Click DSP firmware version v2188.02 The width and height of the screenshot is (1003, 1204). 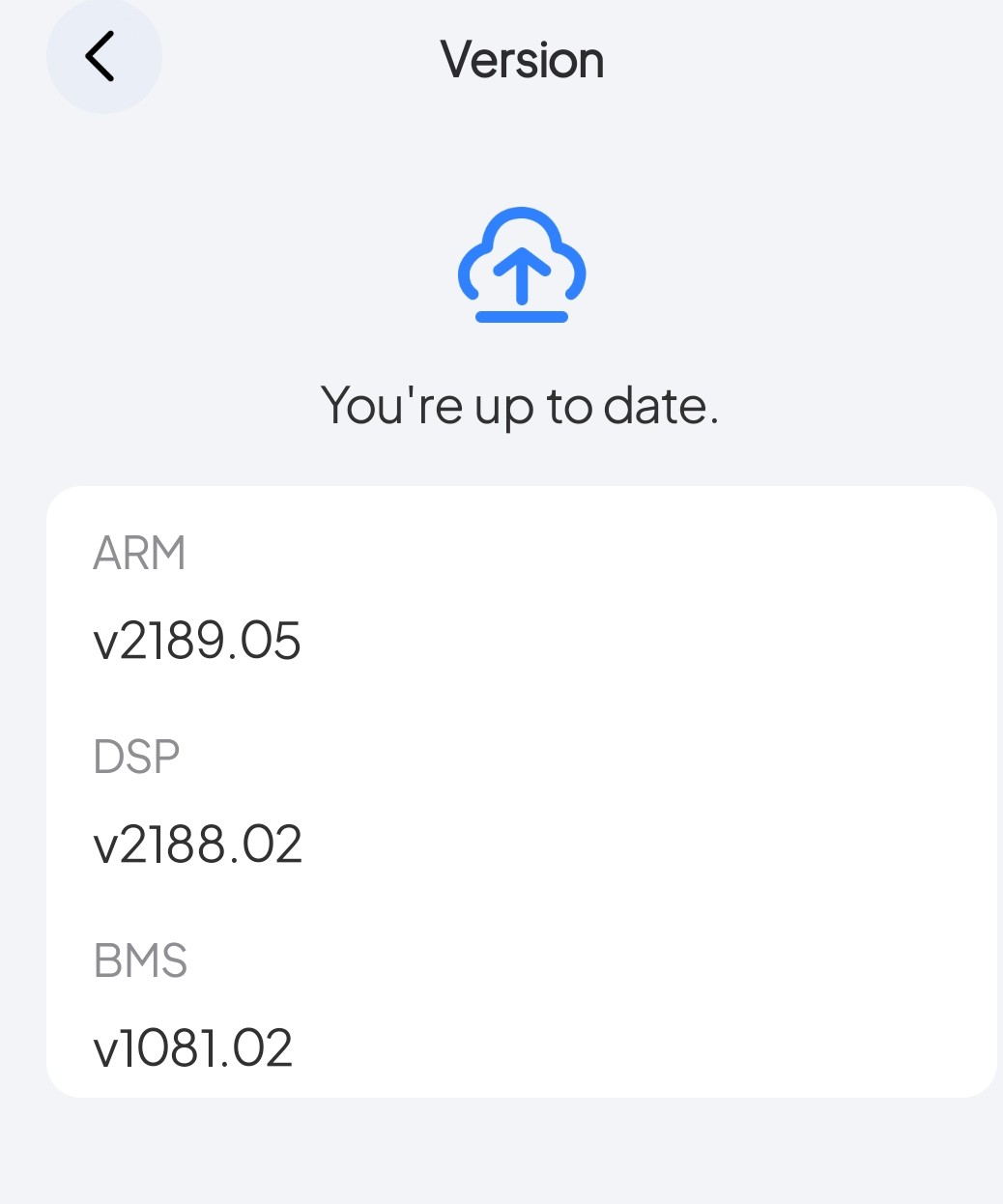pyautogui.click(x=198, y=845)
